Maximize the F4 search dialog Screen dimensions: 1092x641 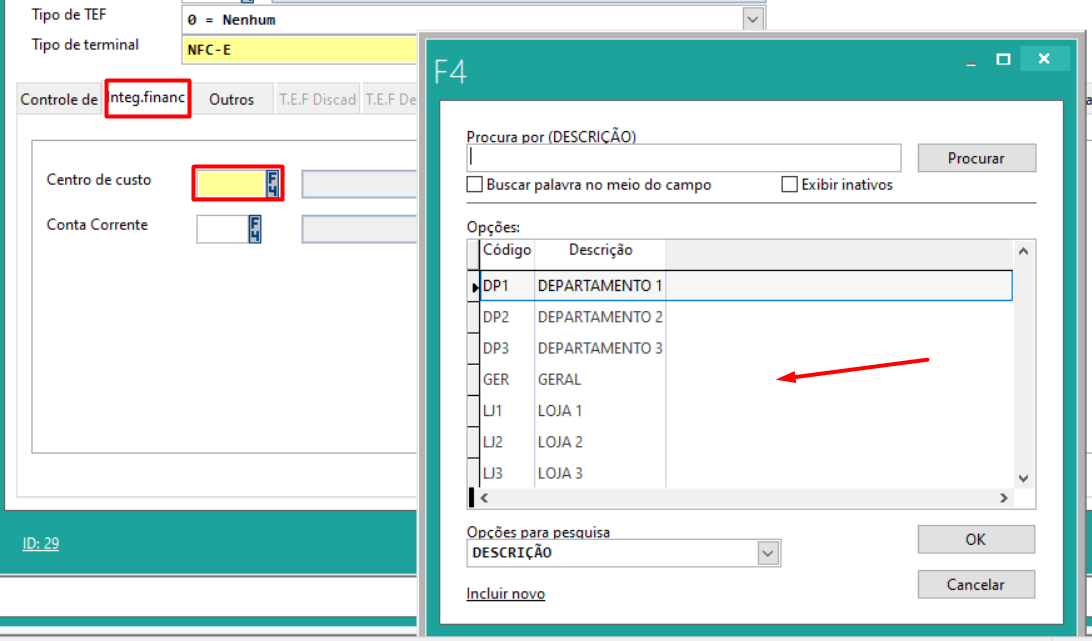coord(1003,60)
